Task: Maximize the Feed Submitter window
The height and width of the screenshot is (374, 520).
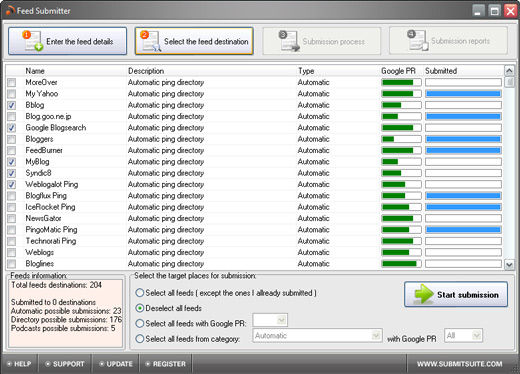Action: click(x=495, y=11)
